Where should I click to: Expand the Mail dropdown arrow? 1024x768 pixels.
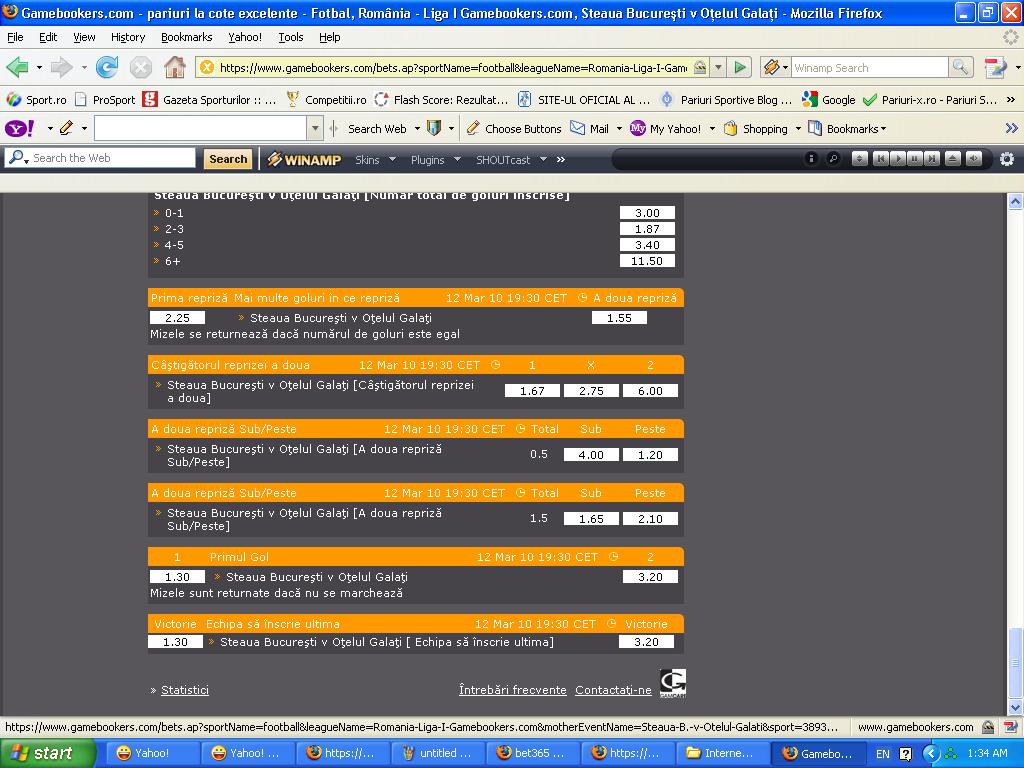coord(619,129)
